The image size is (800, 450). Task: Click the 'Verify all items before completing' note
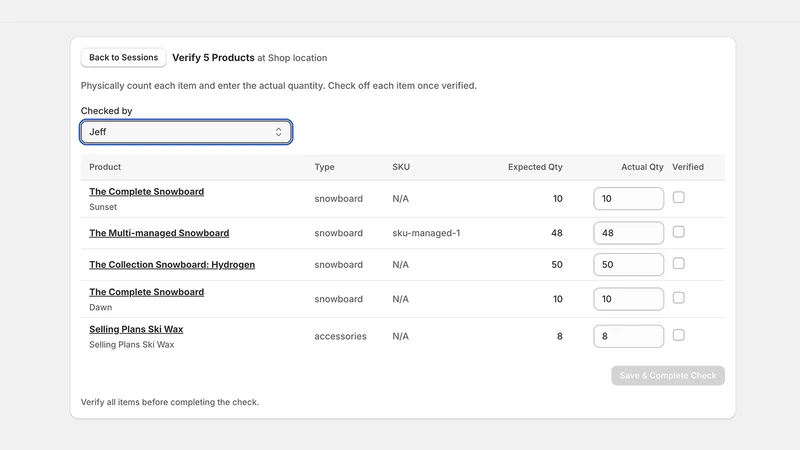(x=170, y=402)
